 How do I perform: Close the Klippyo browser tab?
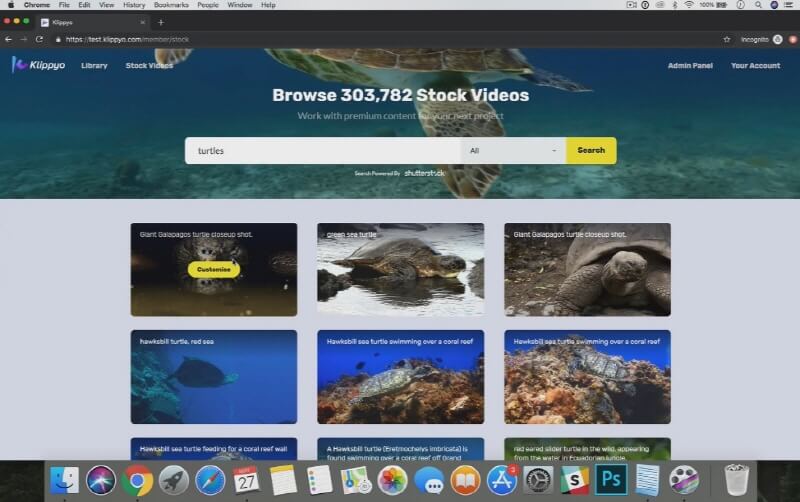[x=142, y=22]
